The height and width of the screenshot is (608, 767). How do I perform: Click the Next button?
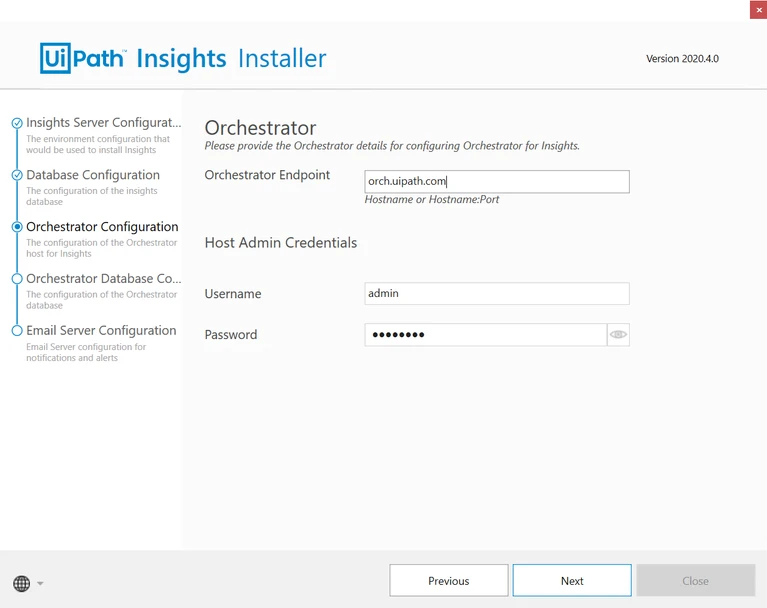point(572,581)
